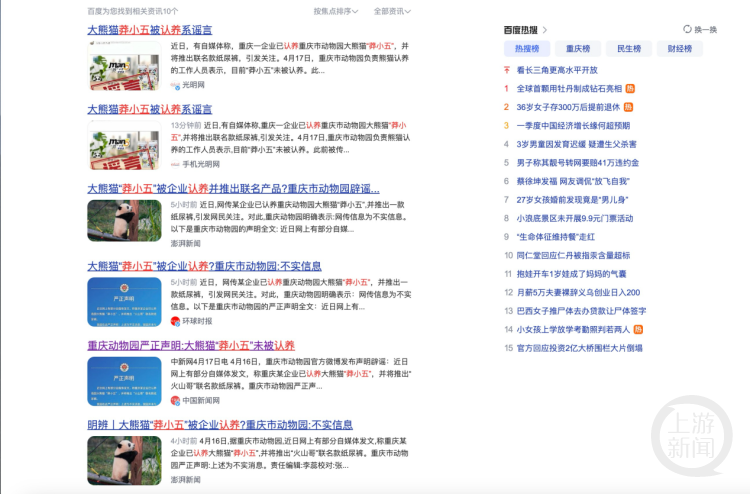The height and width of the screenshot is (494, 750).
Task: Click the panda thumbnail of the 5小时前 澎湃新闻 article
Action: (124, 220)
